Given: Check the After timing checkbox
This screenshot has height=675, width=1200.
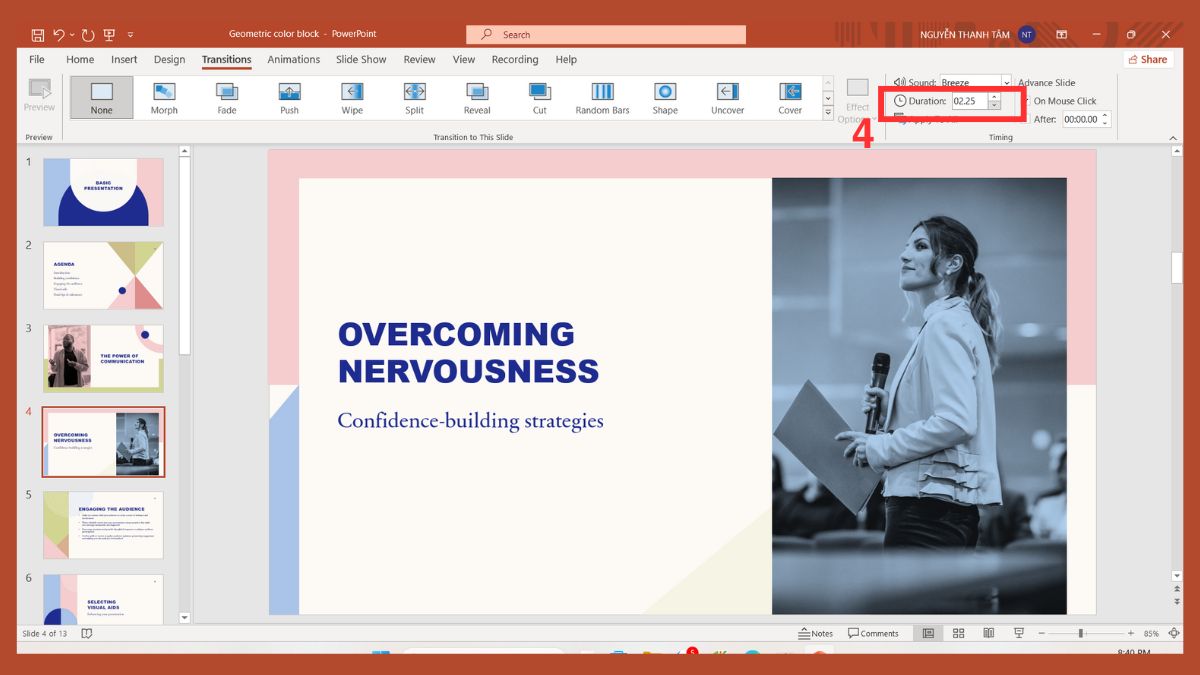Looking at the screenshot, I should pos(1029,119).
